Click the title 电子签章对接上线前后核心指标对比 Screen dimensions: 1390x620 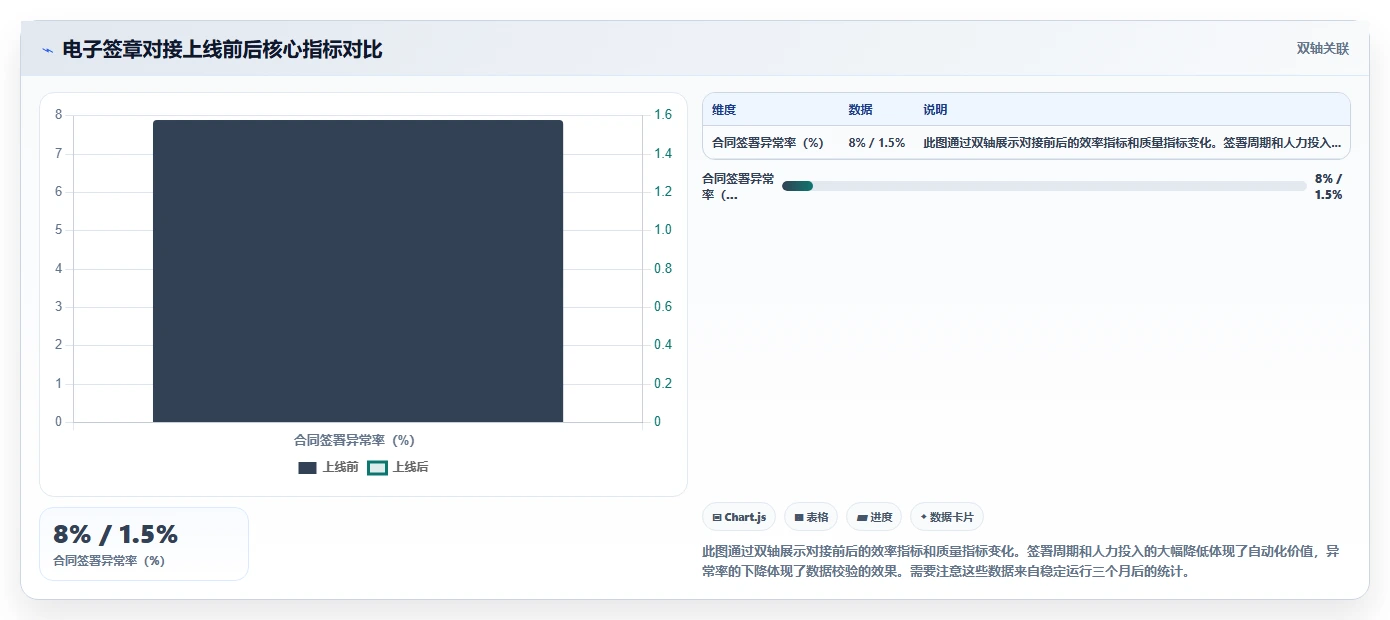pos(222,50)
